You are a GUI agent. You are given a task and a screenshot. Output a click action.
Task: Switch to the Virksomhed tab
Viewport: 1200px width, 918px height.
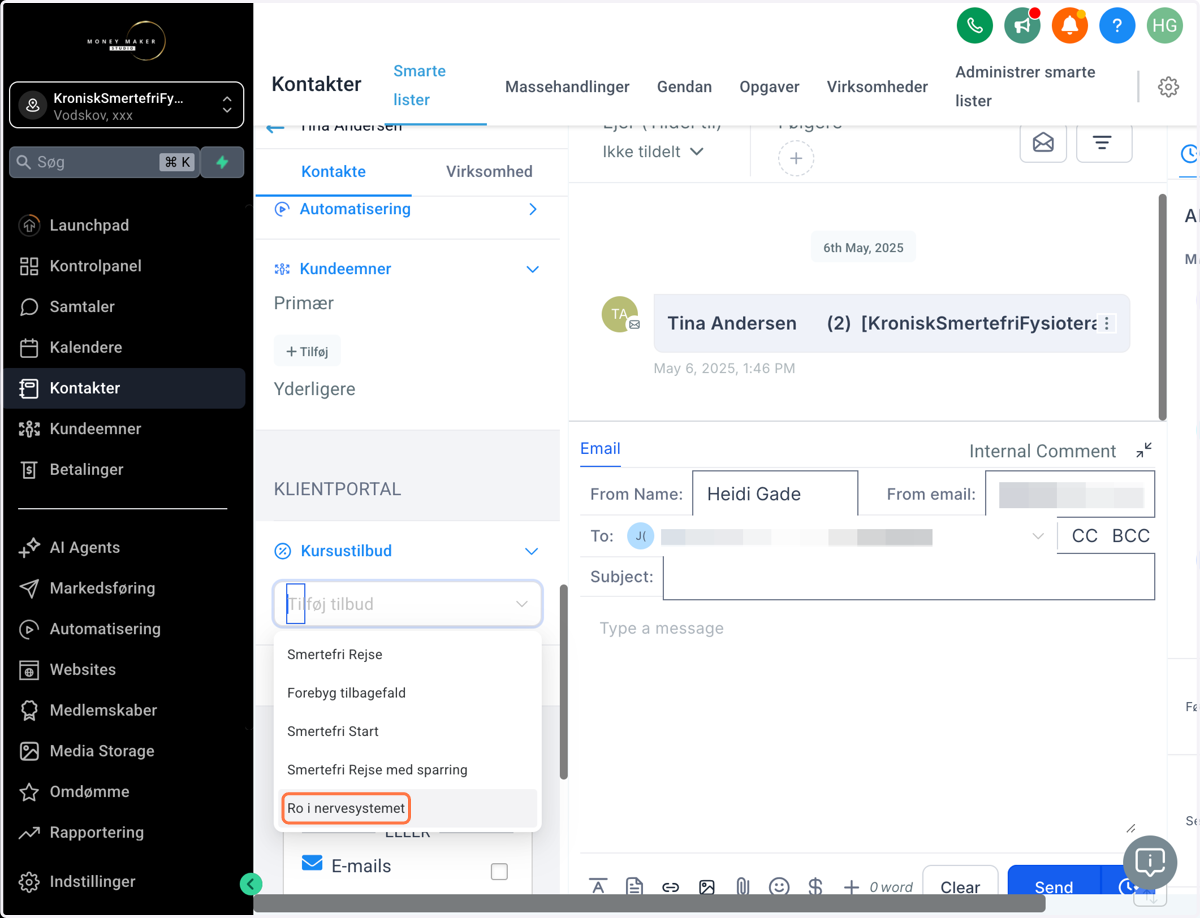[x=489, y=172]
